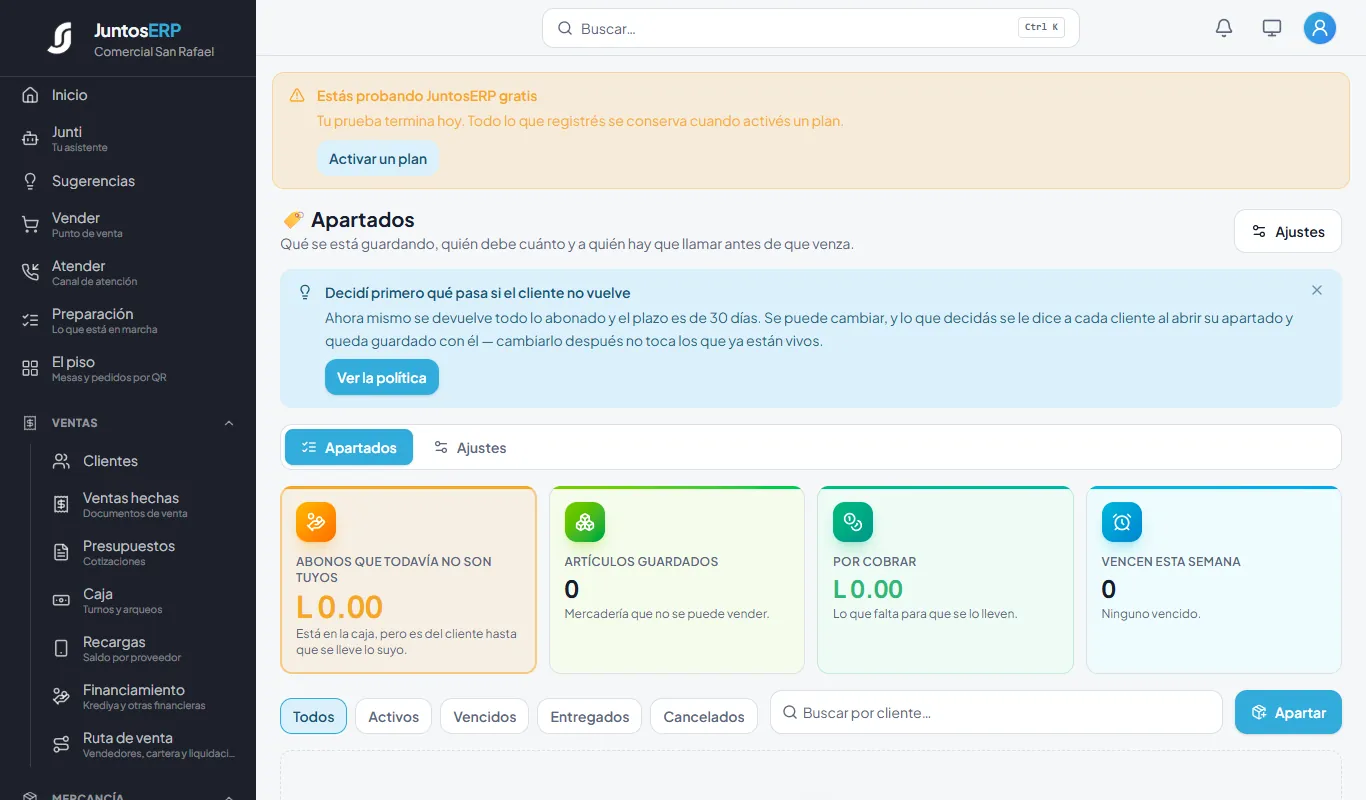The height and width of the screenshot is (800, 1366).
Task: Open notifications bell icon
Action: (1224, 28)
